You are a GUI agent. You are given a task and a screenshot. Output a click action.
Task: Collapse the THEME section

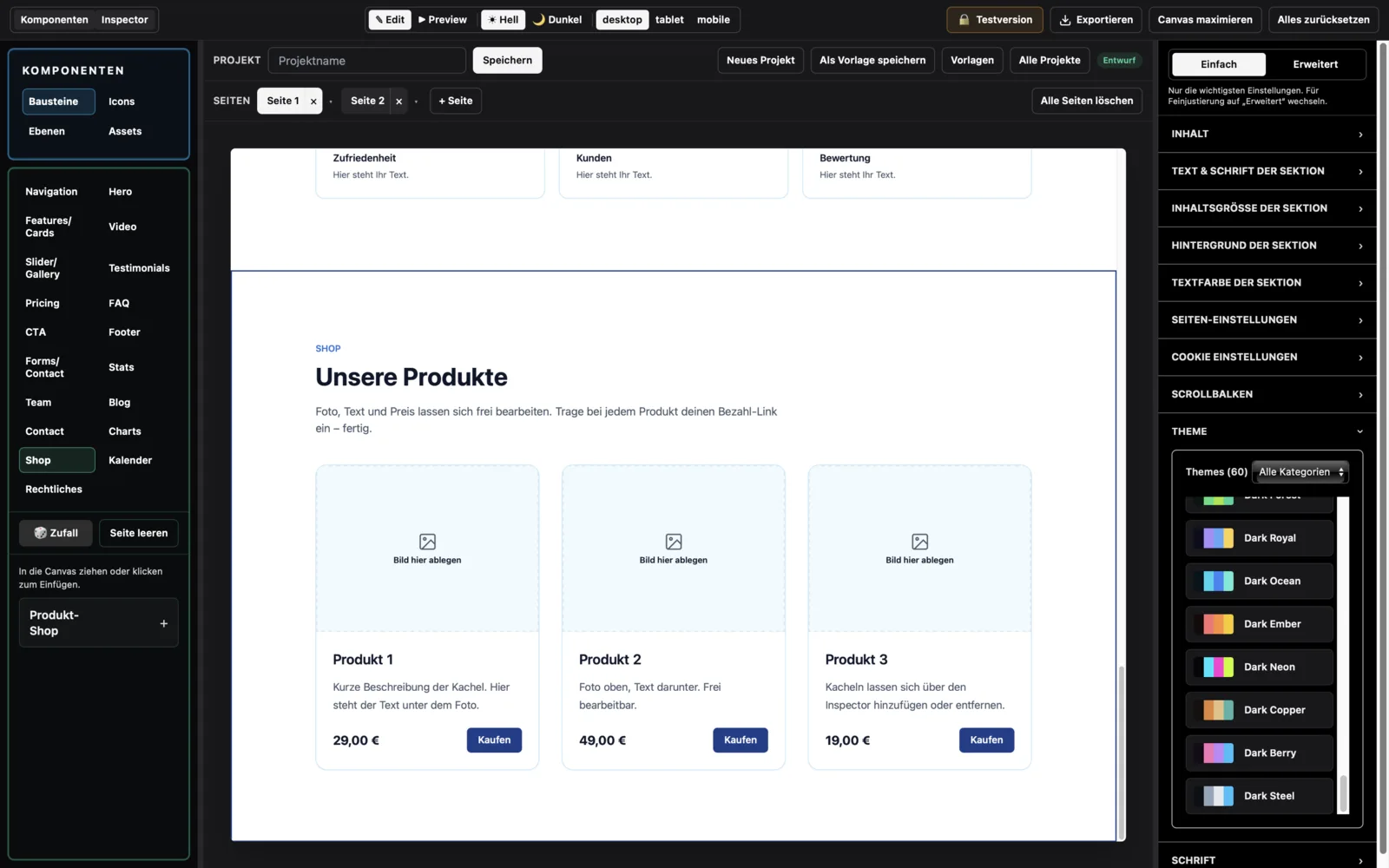1267,431
